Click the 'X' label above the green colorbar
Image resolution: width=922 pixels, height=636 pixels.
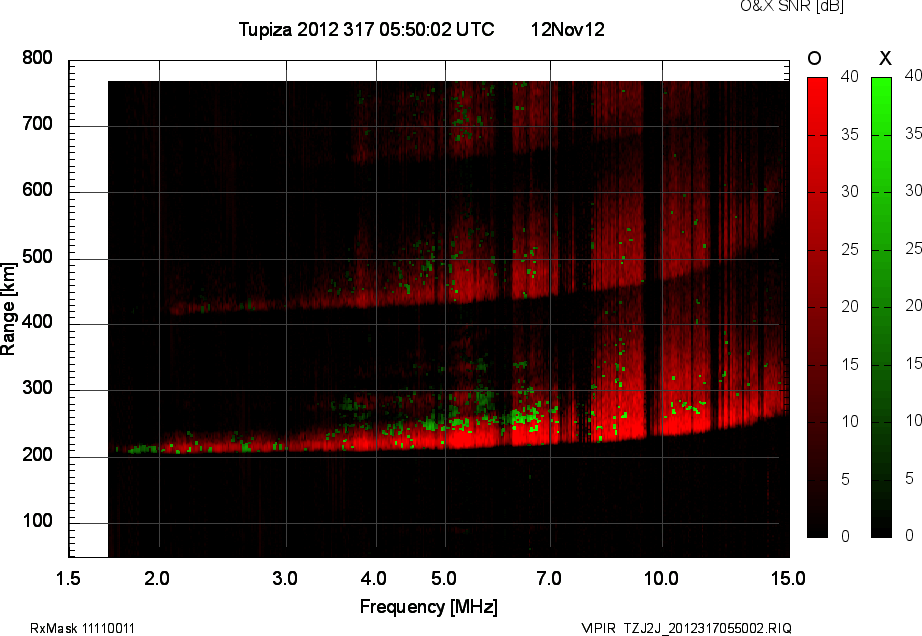coord(884,60)
